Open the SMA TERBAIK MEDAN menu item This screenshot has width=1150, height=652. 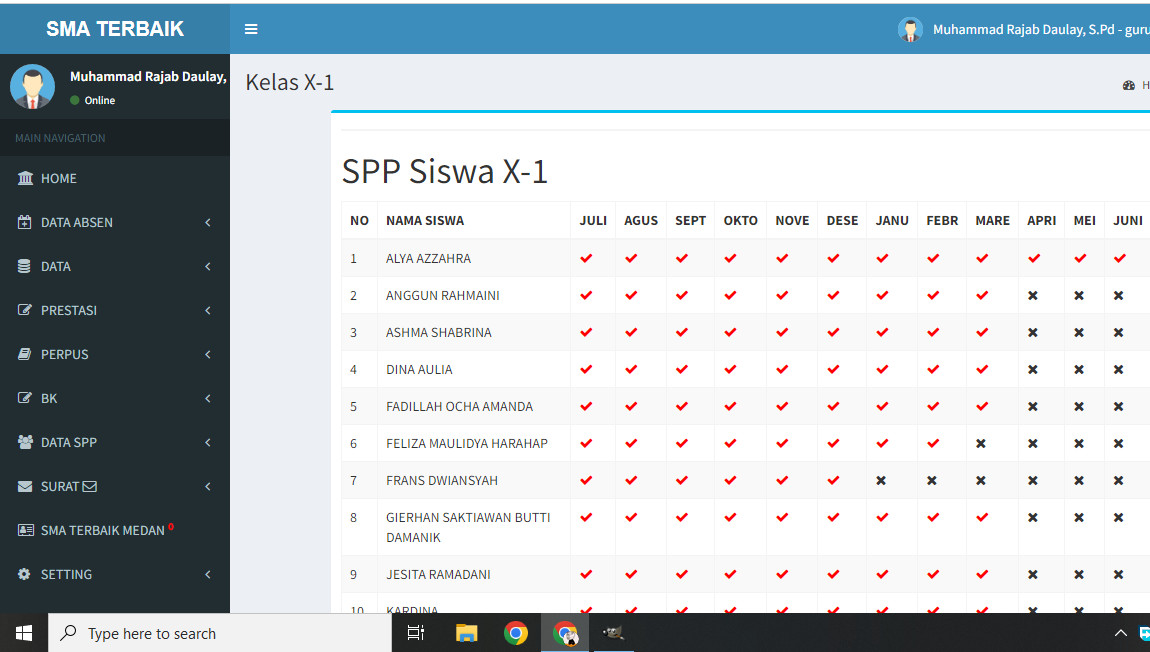tap(102, 530)
